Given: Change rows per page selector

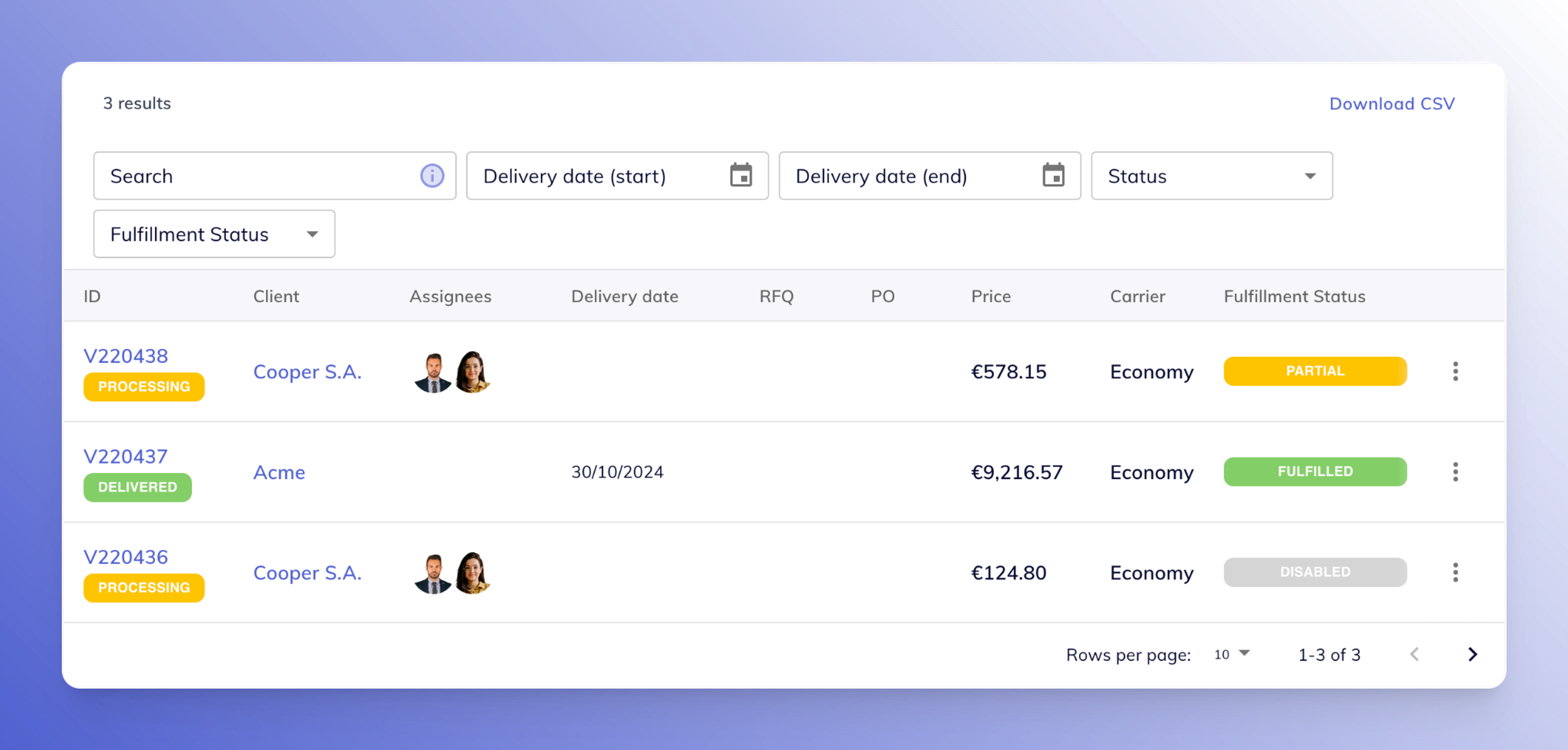Looking at the screenshot, I should 1231,654.
